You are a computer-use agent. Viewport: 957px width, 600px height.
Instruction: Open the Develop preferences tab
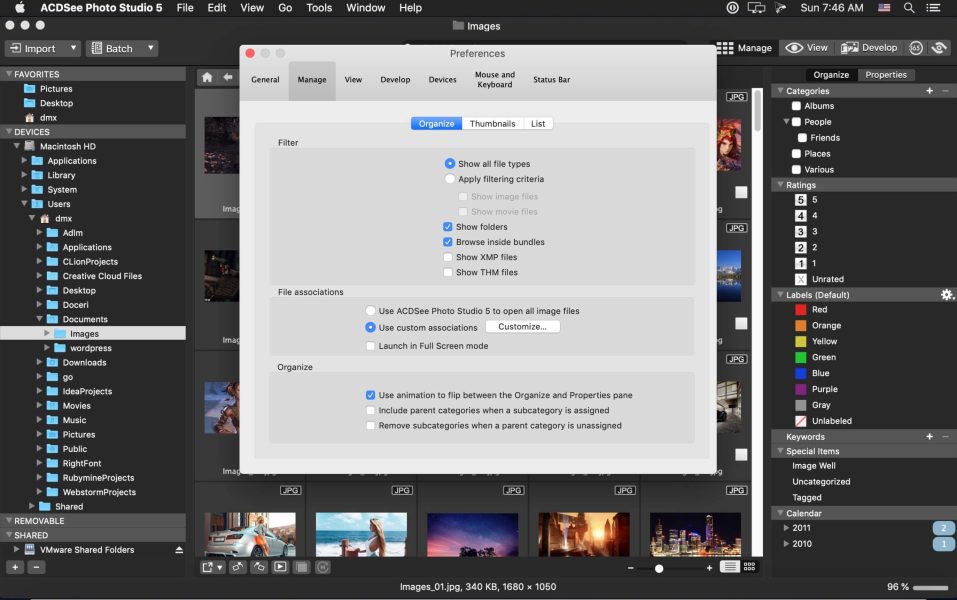point(395,80)
